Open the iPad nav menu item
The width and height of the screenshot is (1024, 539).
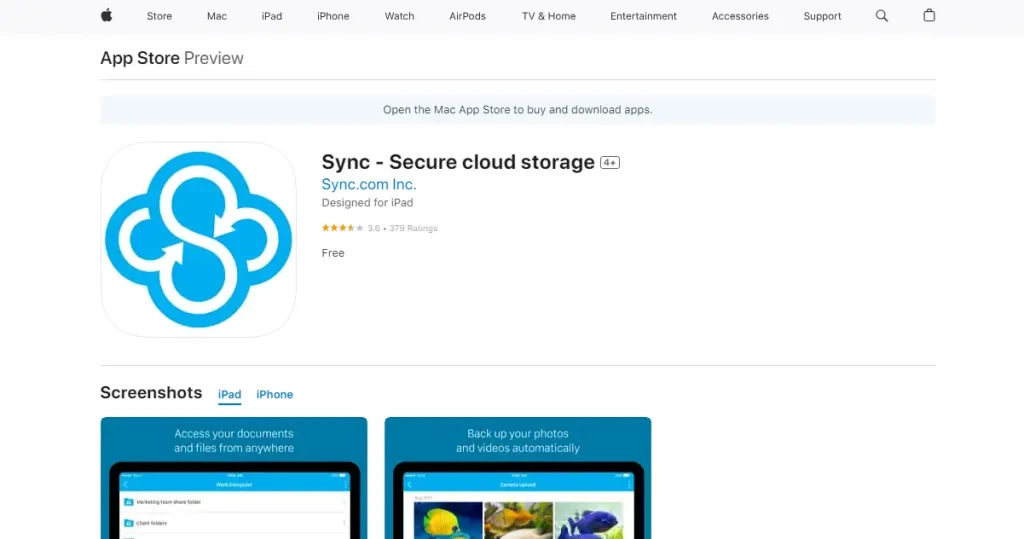coord(272,16)
